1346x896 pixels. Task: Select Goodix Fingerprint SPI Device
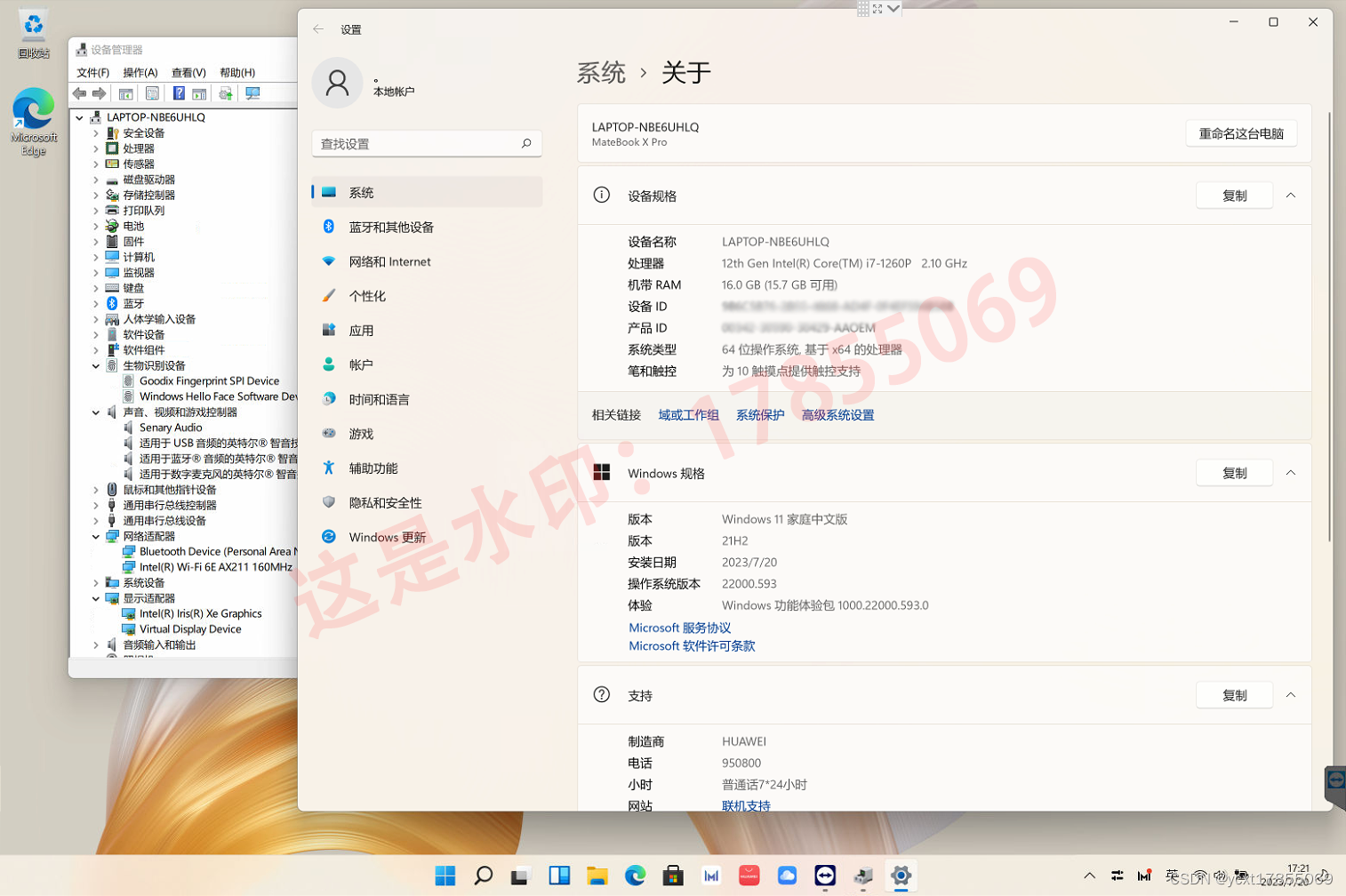pos(209,380)
